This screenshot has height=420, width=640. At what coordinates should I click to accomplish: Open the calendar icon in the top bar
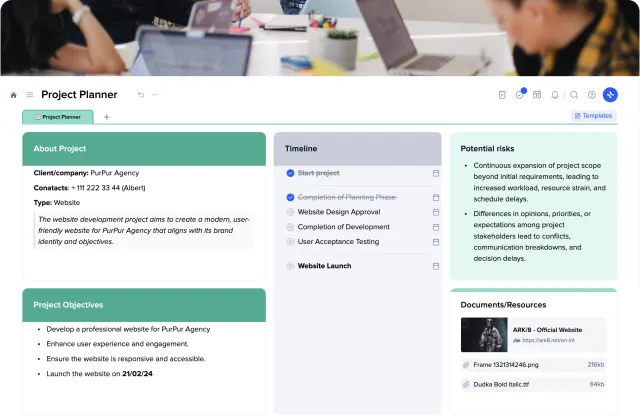(x=537, y=95)
